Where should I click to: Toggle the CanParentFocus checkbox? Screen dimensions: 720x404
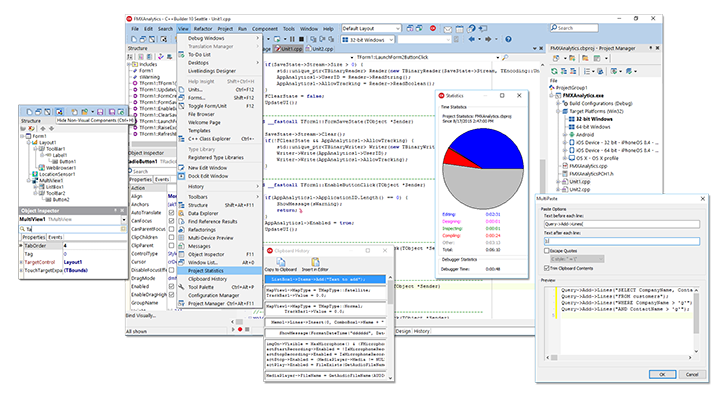pos(171,229)
